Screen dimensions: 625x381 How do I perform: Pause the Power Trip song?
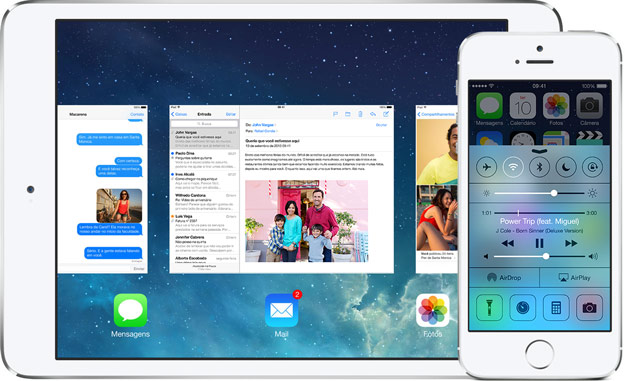(539, 243)
